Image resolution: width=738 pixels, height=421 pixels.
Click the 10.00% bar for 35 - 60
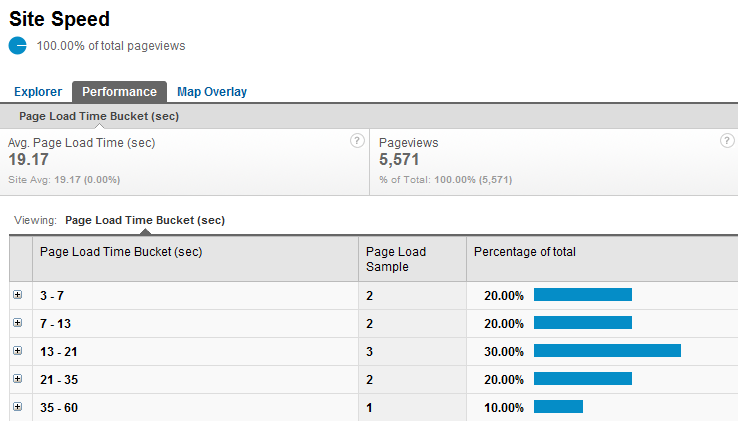558,407
